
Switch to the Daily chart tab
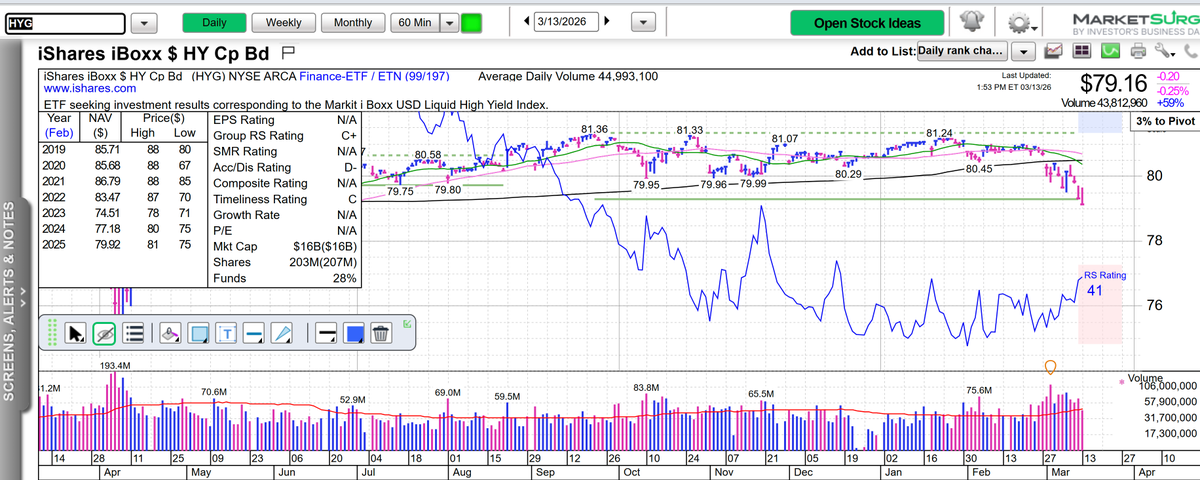[x=214, y=22]
